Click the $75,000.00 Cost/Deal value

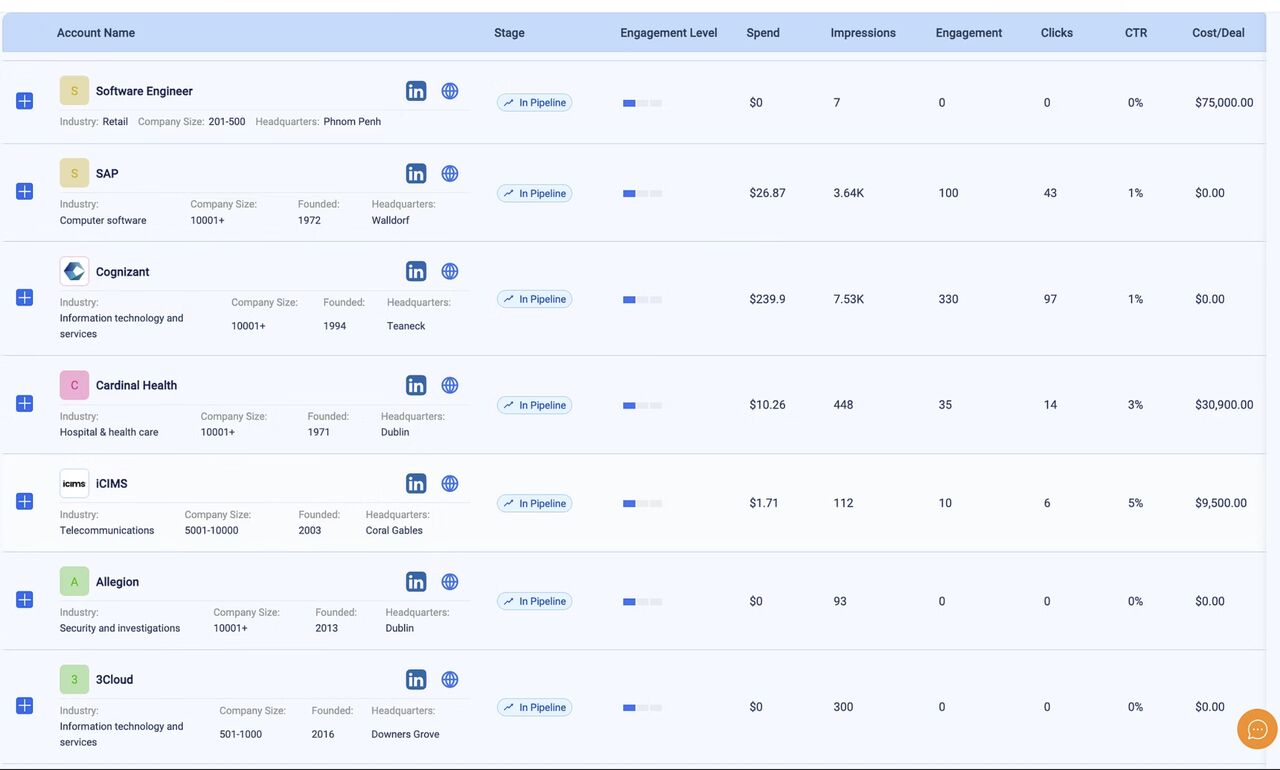[x=1224, y=102]
